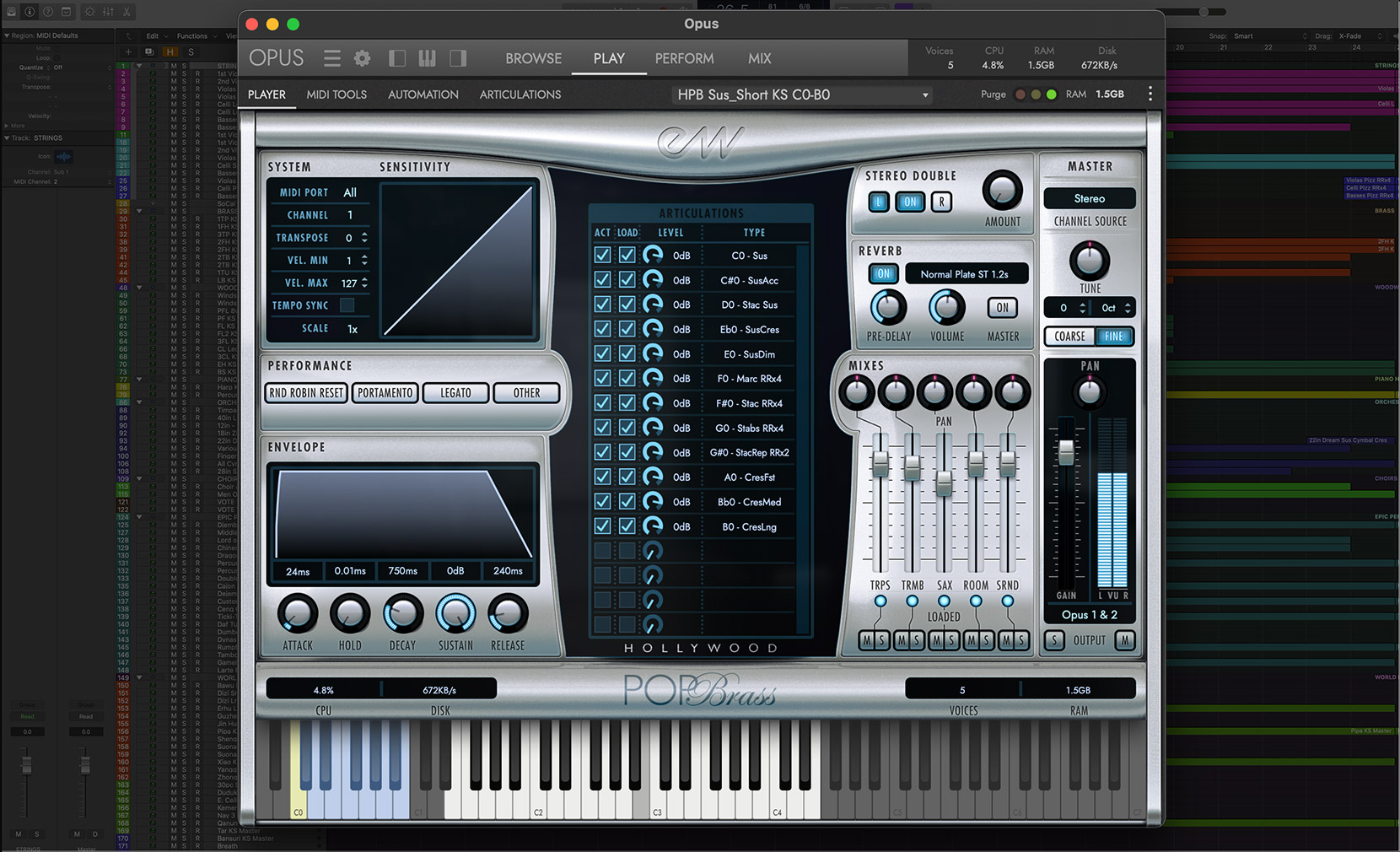
Task: Toggle the virtual keyboard icon
Action: coord(428,58)
